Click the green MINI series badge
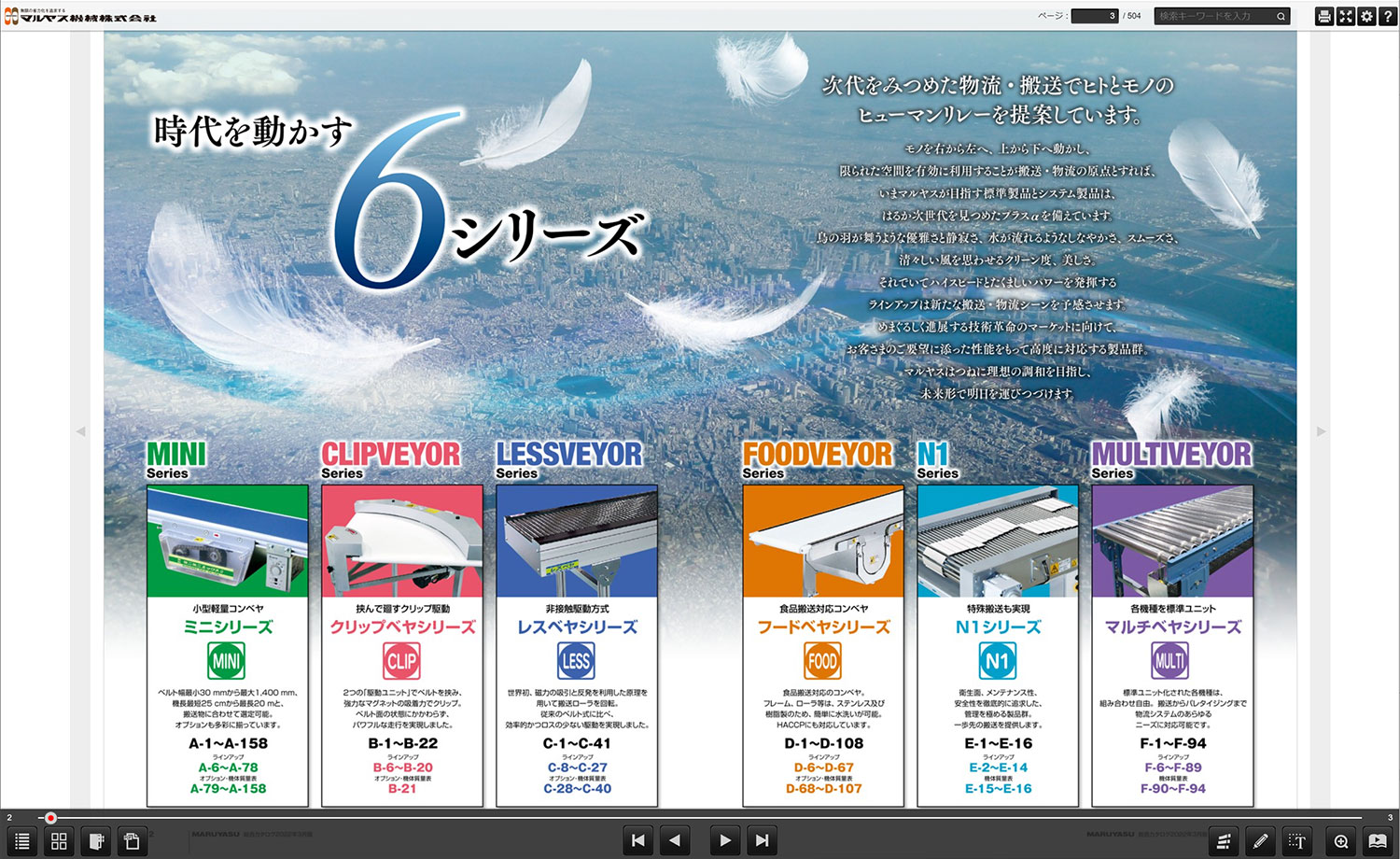The width and height of the screenshot is (1400, 859). [226, 661]
